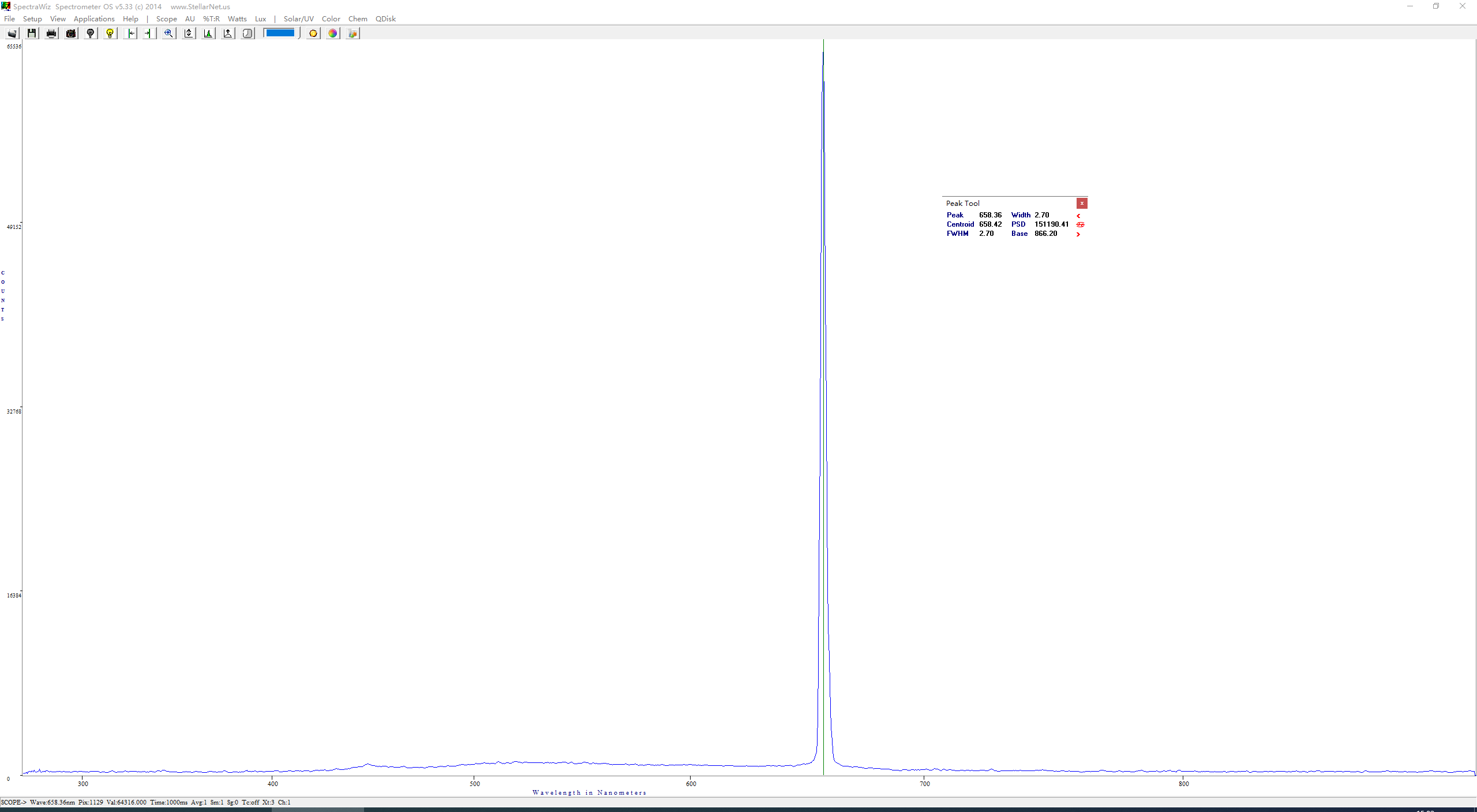
Task: Take a snapshot with the camera icon
Action: coord(71,33)
